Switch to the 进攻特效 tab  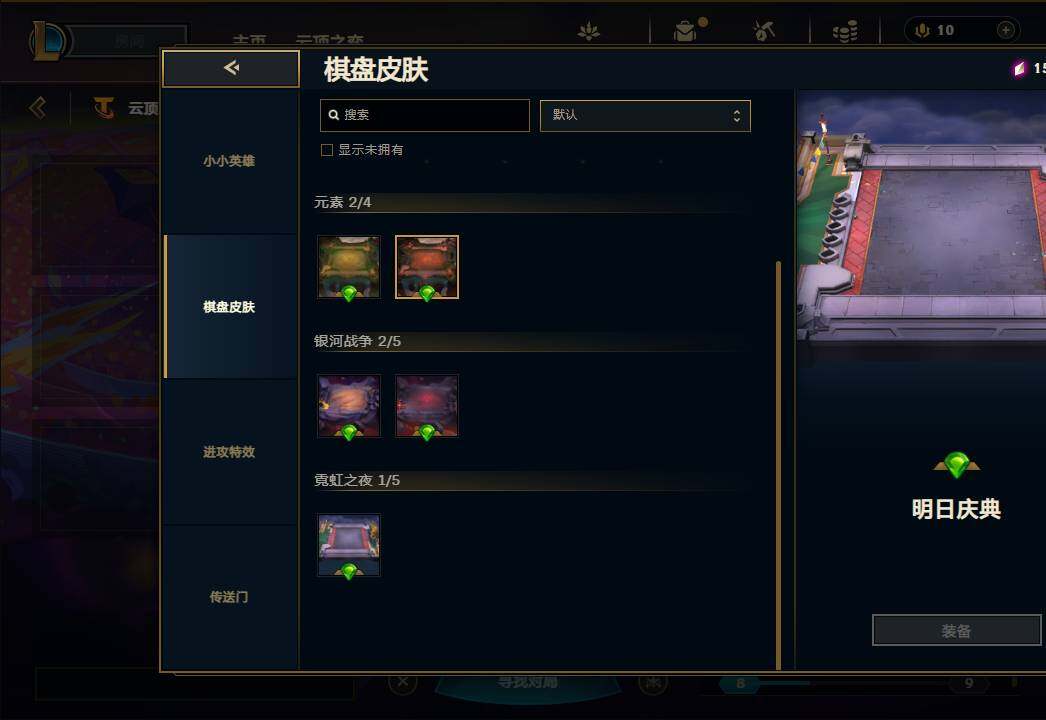tap(230, 452)
